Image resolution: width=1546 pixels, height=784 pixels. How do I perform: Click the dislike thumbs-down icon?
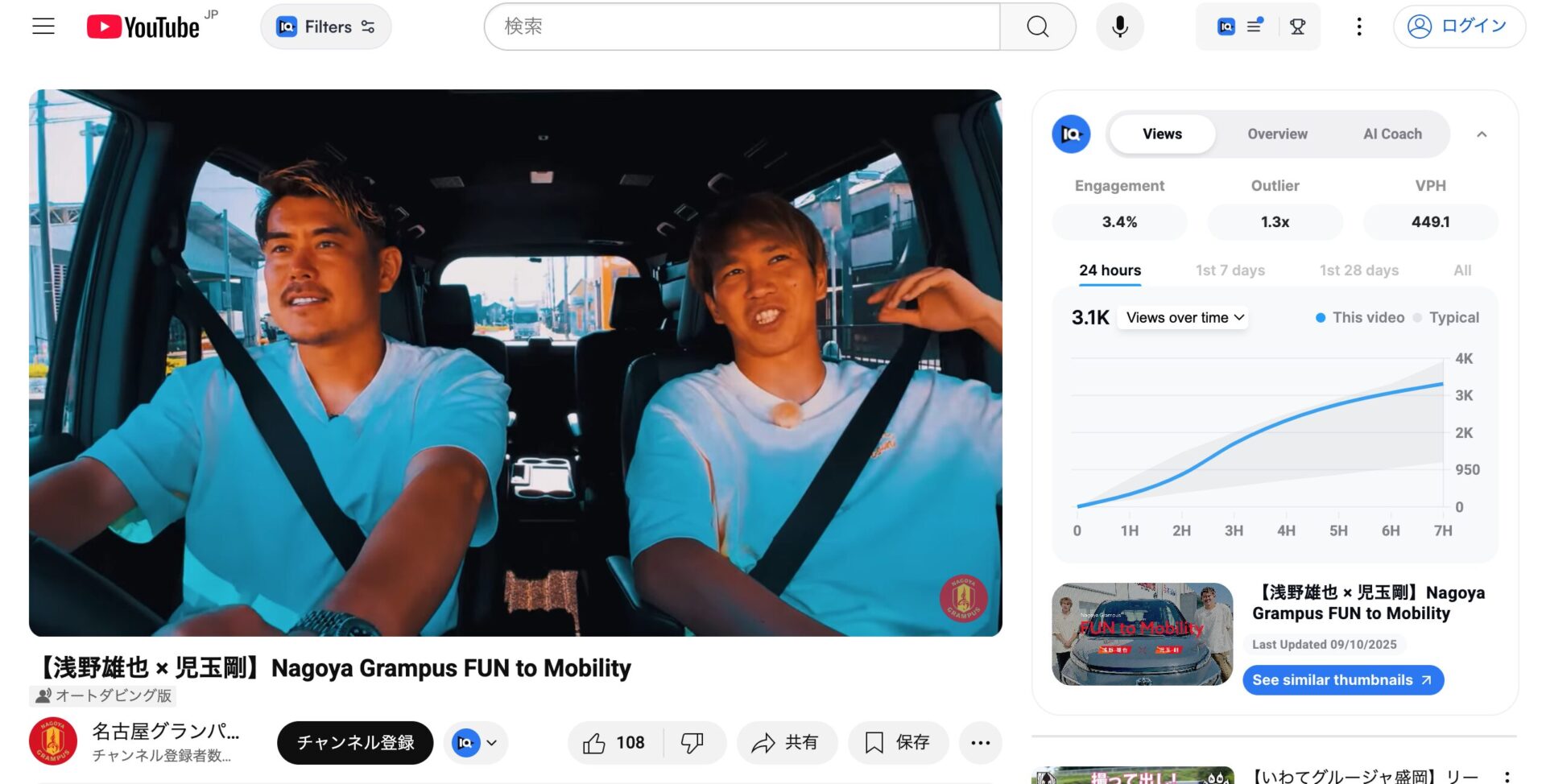click(692, 742)
